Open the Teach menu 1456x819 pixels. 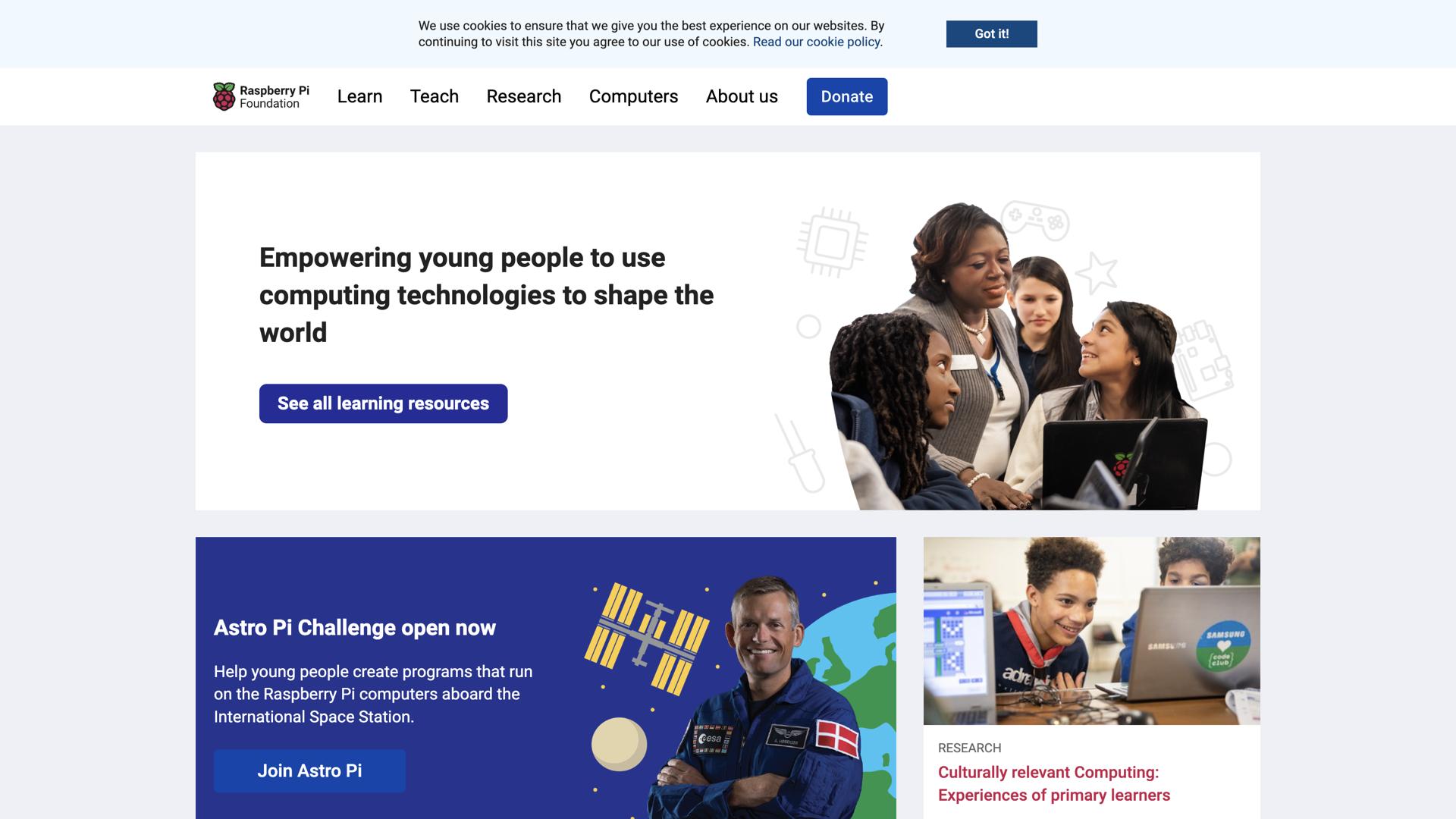[435, 96]
